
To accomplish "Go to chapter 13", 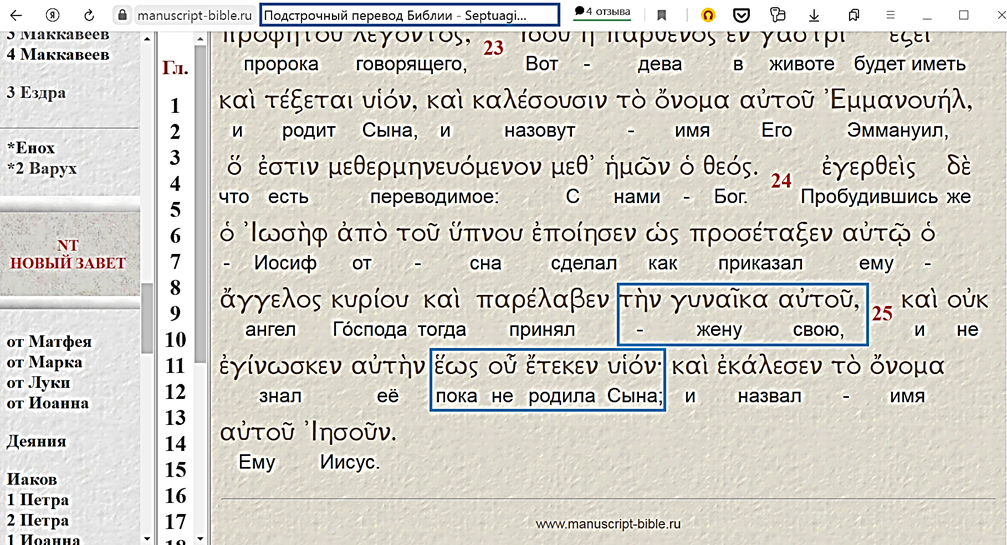I will coord(175,418).
